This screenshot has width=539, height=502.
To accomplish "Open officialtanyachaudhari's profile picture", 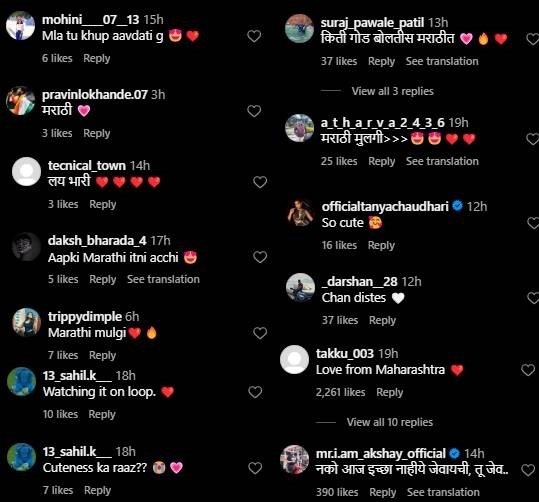I will tap(300, 213).
